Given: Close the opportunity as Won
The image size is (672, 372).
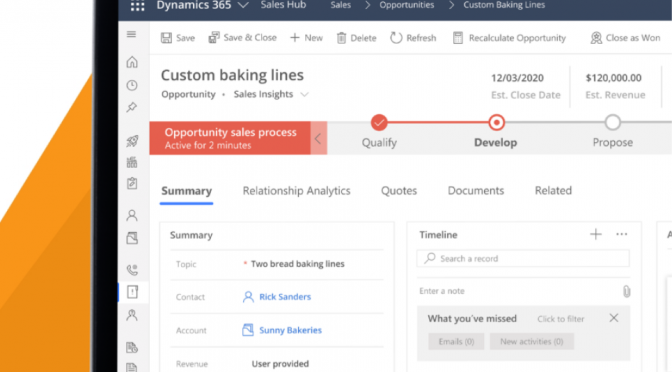Looking at the screenshot, I should click(625, 38).
